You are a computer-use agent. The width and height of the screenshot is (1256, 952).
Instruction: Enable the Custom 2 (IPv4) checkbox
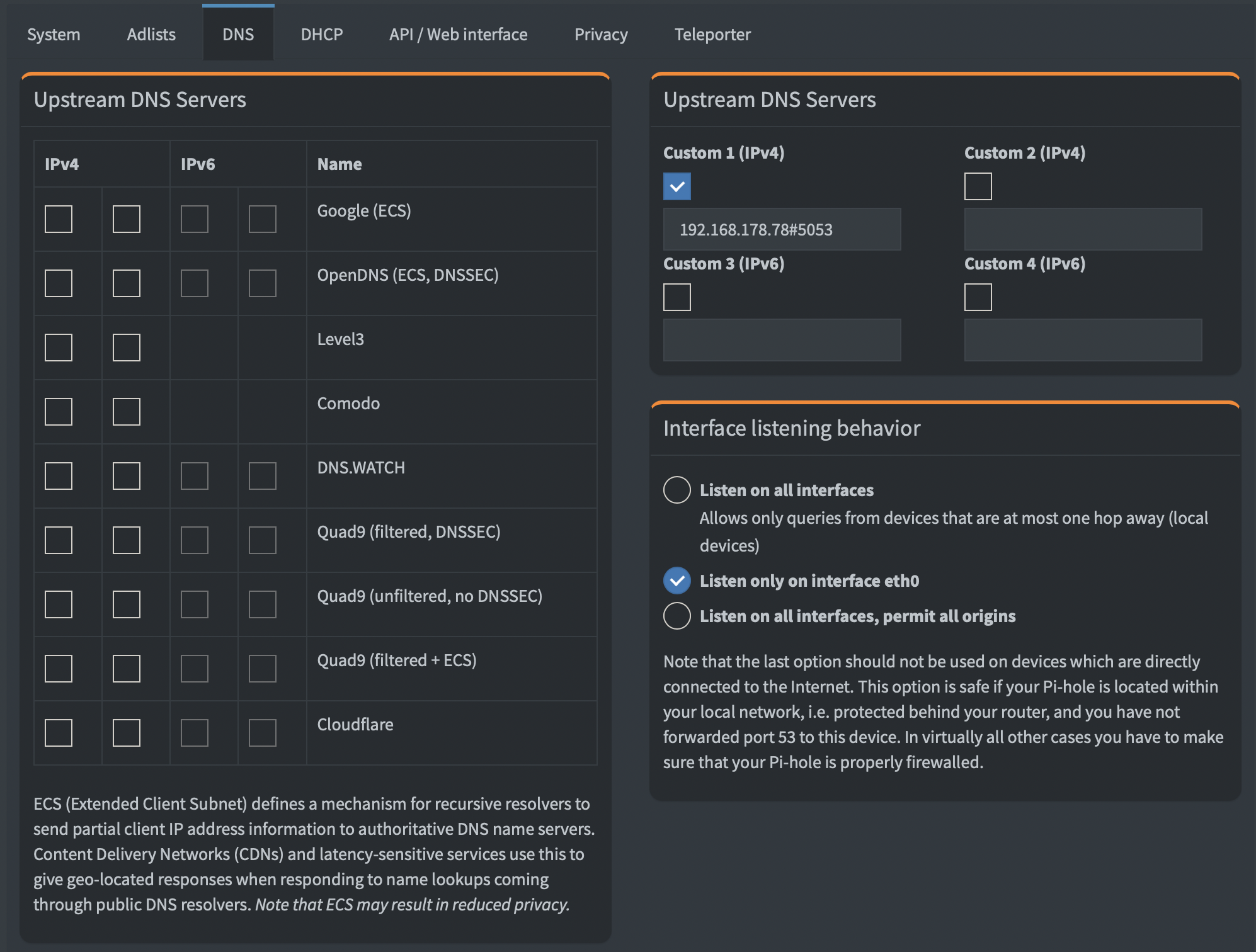tap(978, 186)
